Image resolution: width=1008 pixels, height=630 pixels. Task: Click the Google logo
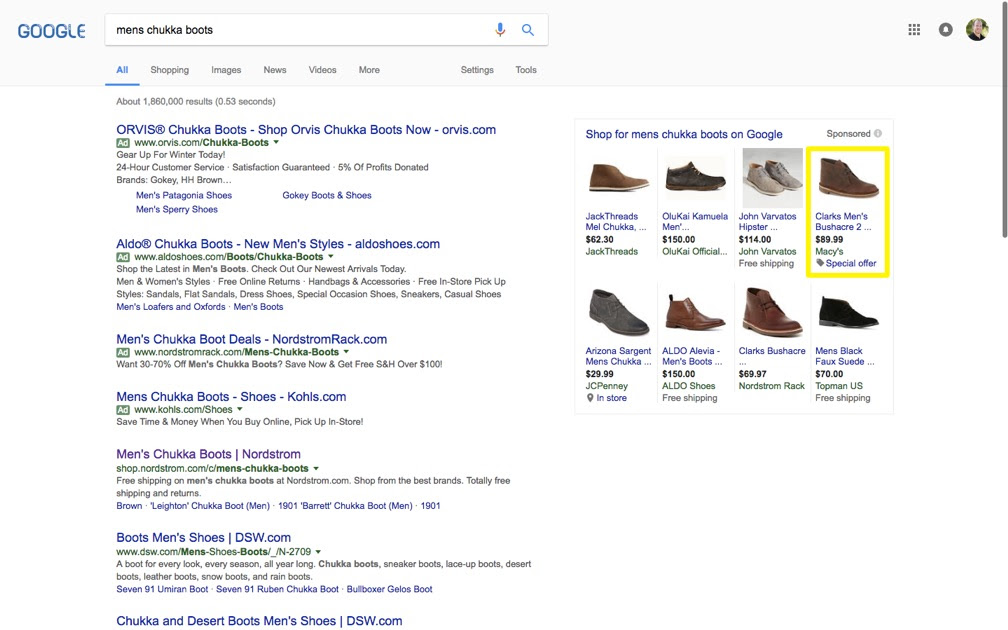click(x=51, y=30)
